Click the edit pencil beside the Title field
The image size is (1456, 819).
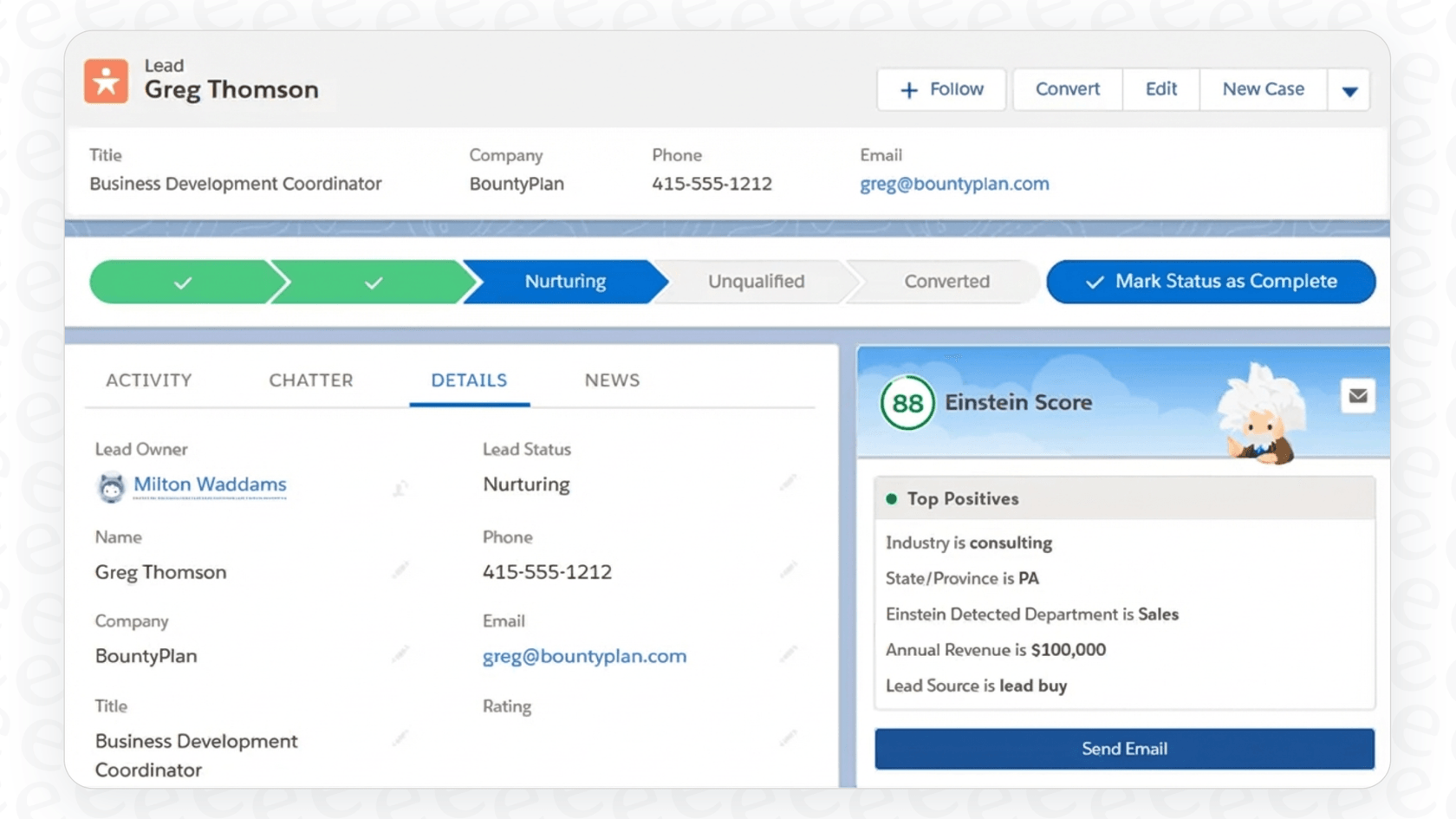click(401, 738)
